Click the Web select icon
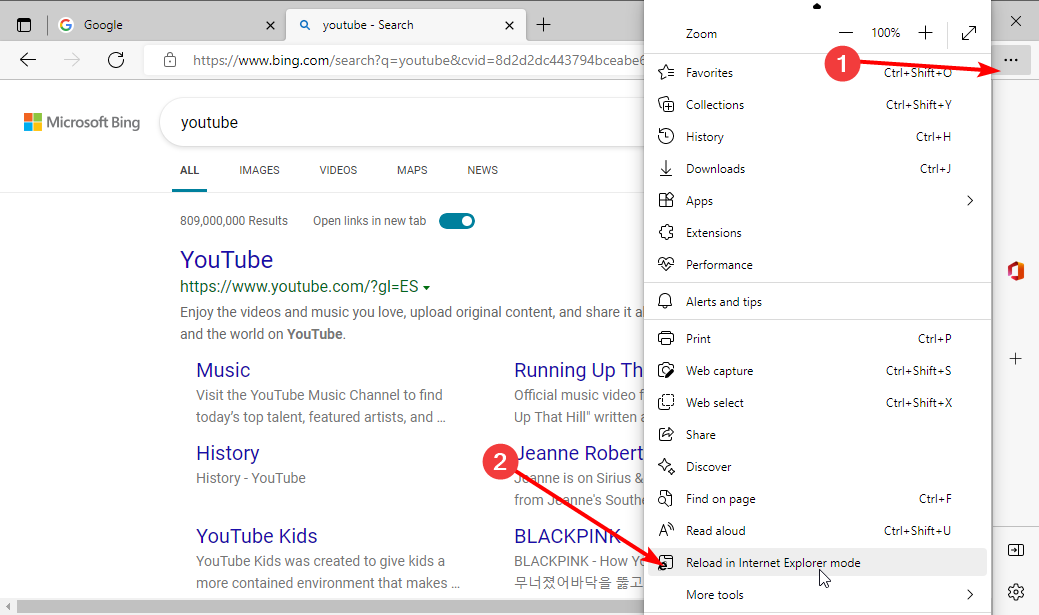This screenshot has width=1039, height=615. point(666,402)
